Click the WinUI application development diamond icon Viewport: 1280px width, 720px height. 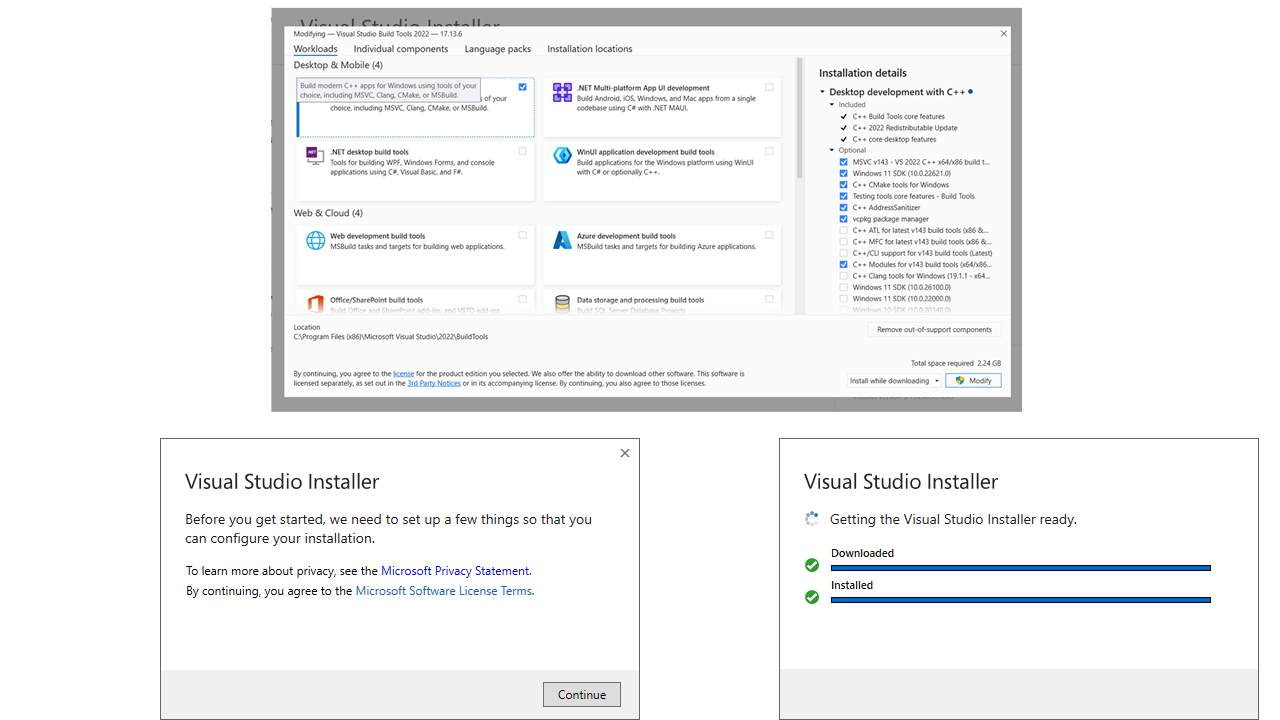click(562, 157)
